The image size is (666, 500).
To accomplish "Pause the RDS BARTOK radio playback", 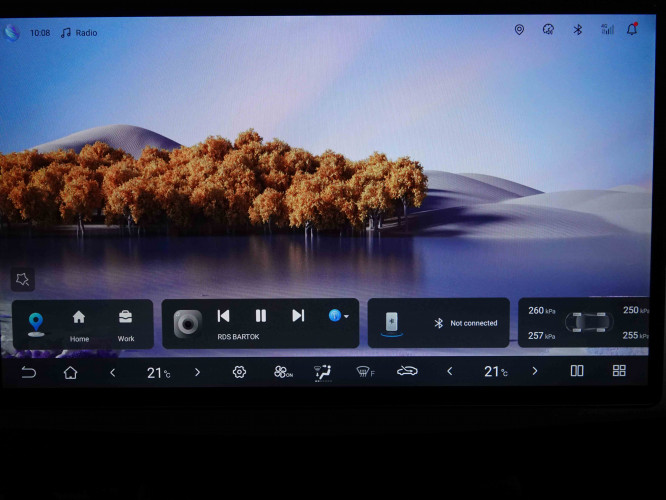I will click(x=261, y=316).
